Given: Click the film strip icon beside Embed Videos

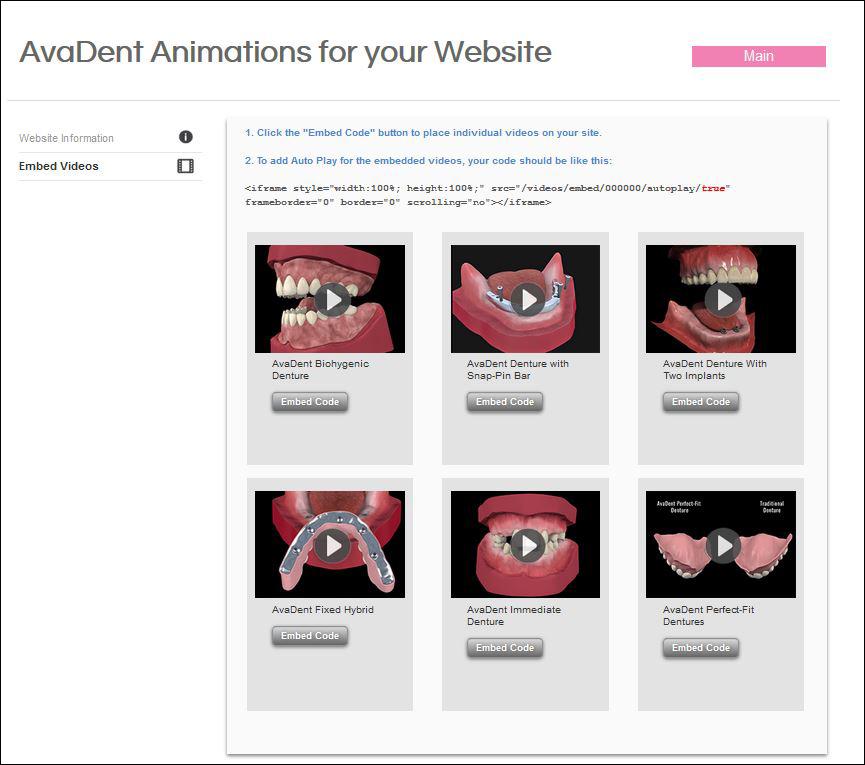Looking at the screenshot, I should point(185,166).
